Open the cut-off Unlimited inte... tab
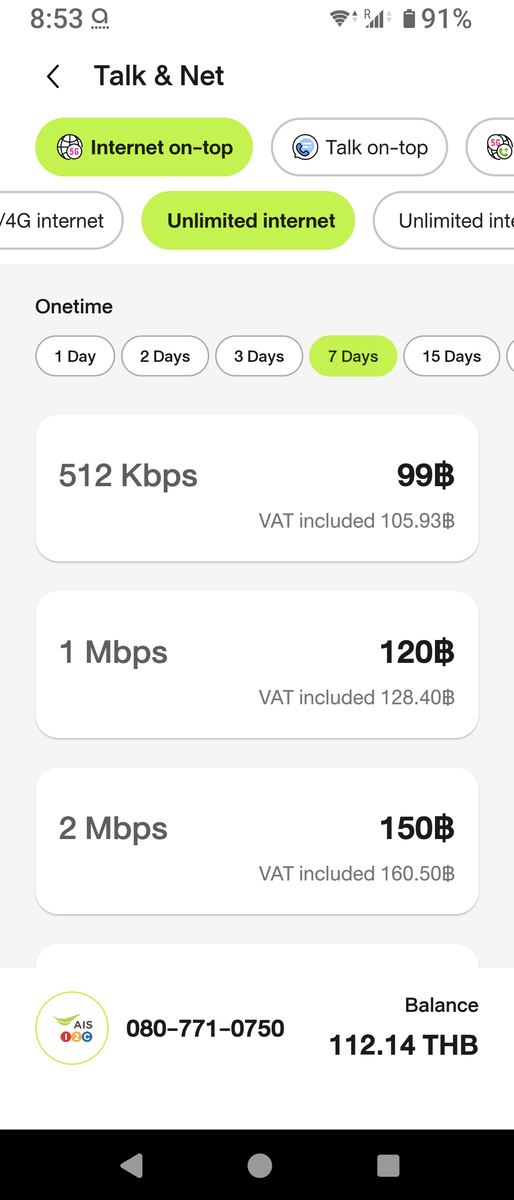This screenshot has width=514, height=1200. [x=444, y=220]
